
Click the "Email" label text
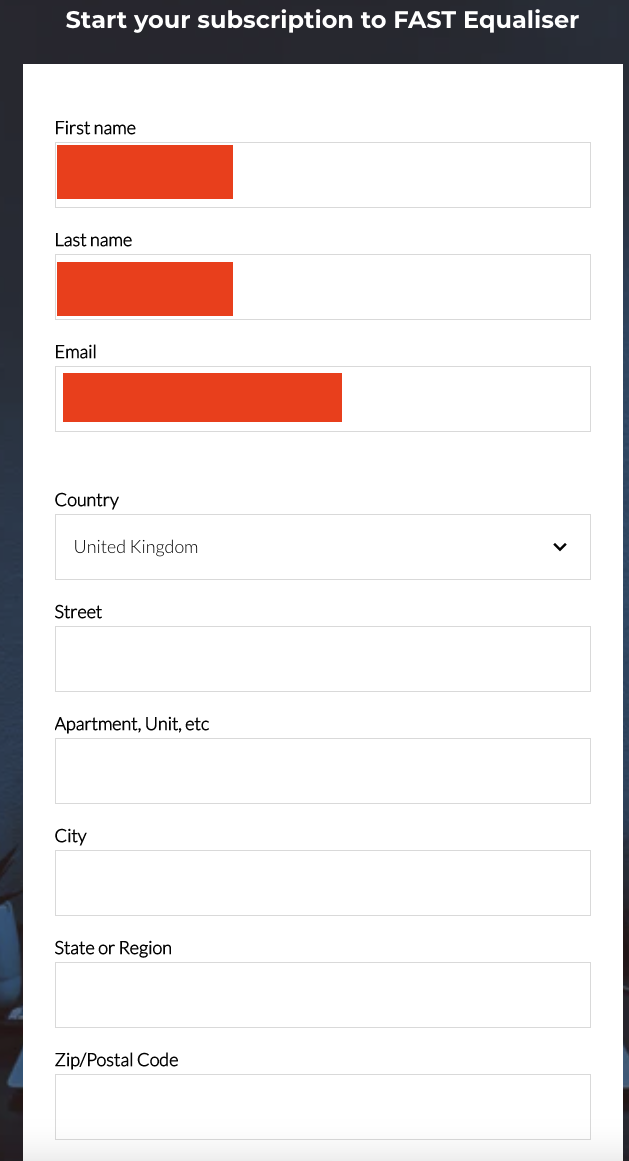75,352
